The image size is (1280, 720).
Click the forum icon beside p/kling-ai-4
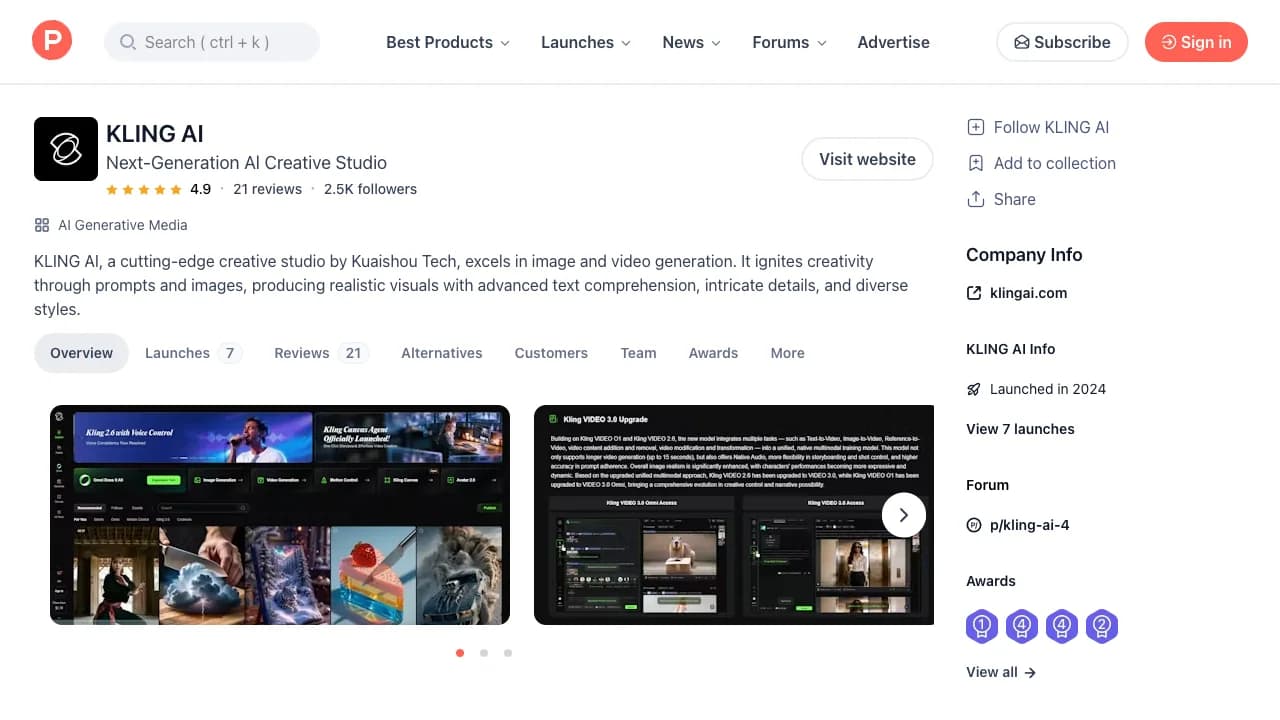pyautogui.click(x=974, y=525)
